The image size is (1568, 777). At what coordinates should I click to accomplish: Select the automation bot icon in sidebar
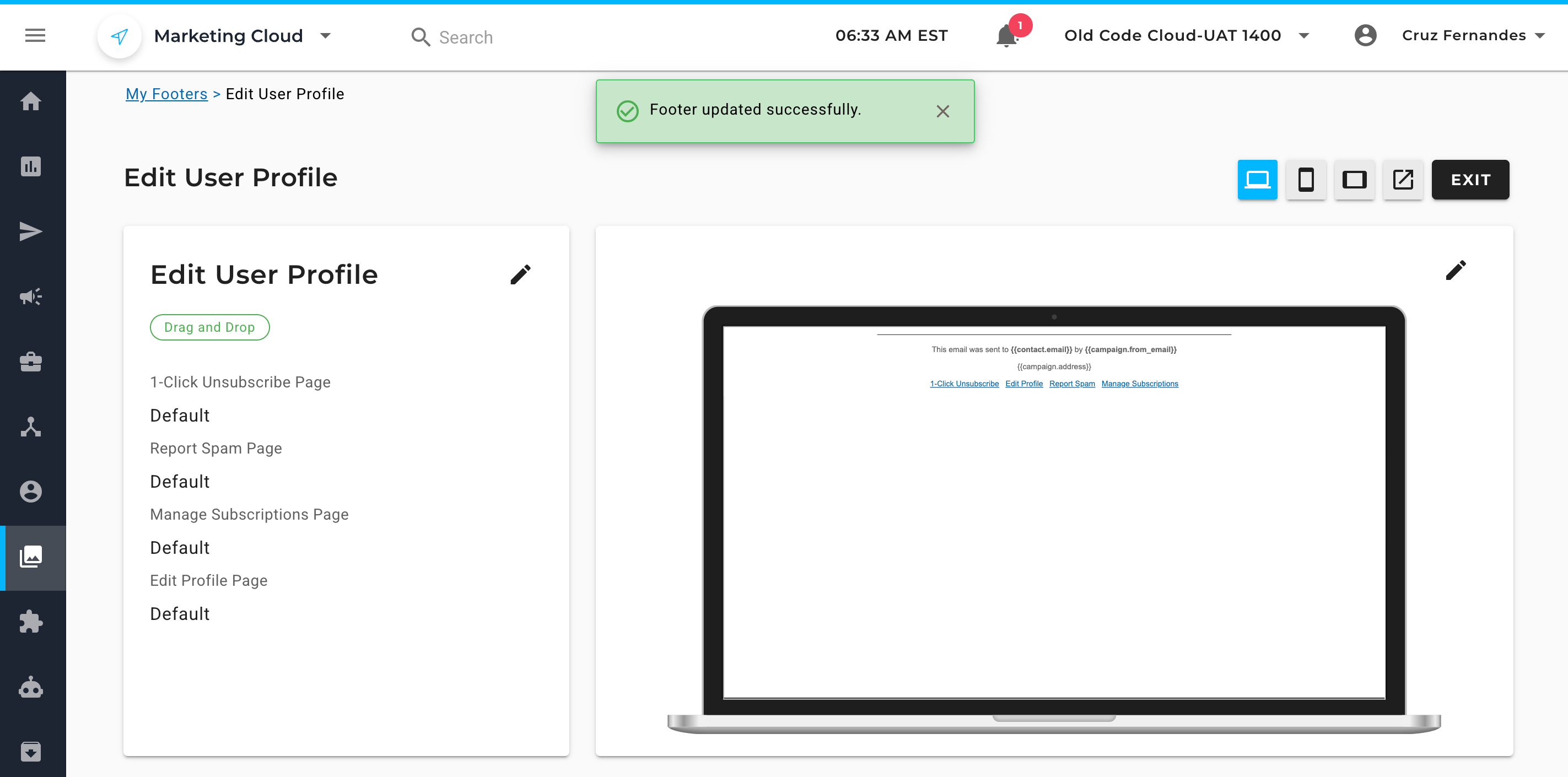click(x=31, y=688)
